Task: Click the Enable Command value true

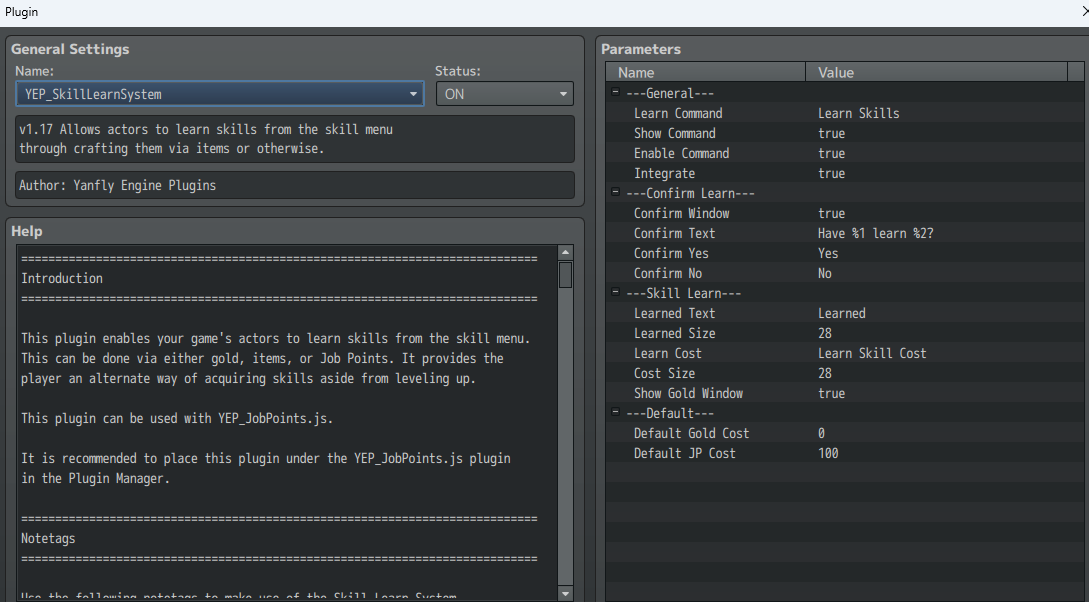Action: [x=831, y=153]
